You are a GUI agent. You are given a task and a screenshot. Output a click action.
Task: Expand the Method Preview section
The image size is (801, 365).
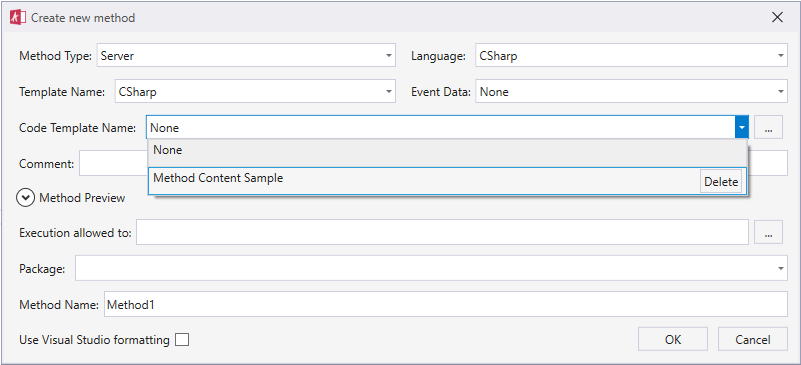[x=25, y=198]
